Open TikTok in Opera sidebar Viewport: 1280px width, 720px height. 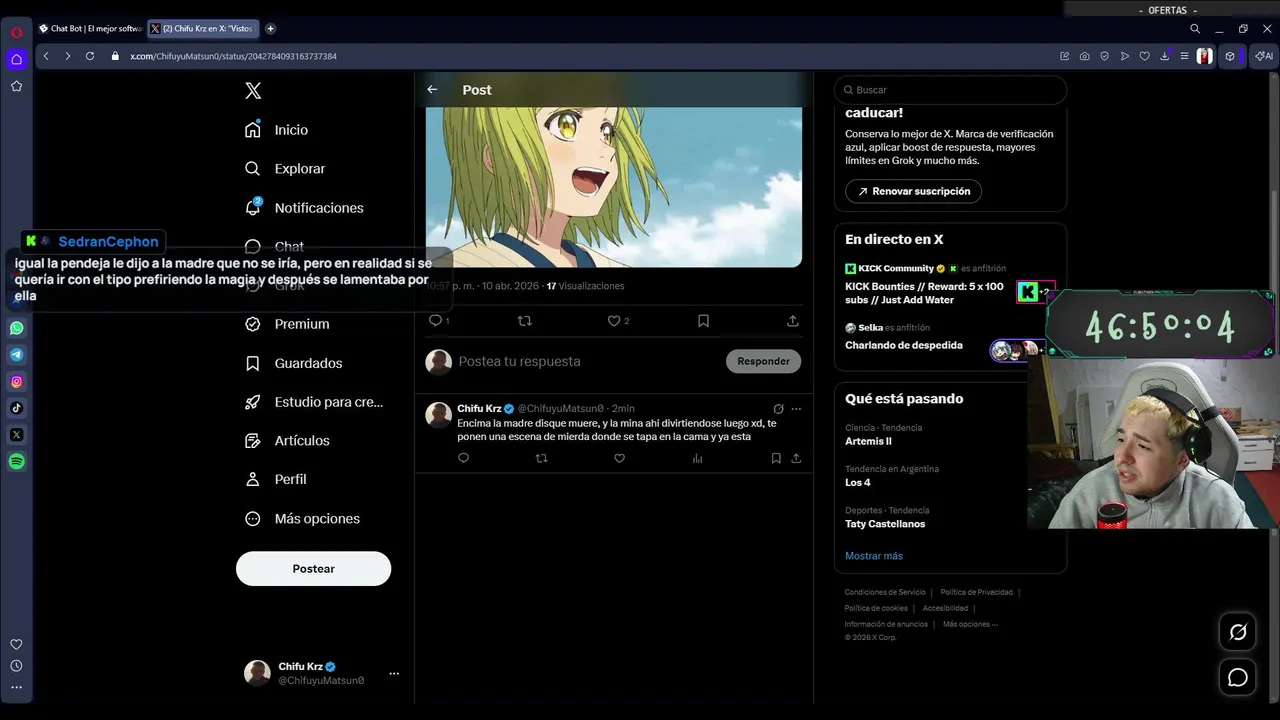(x=16, y=408)
